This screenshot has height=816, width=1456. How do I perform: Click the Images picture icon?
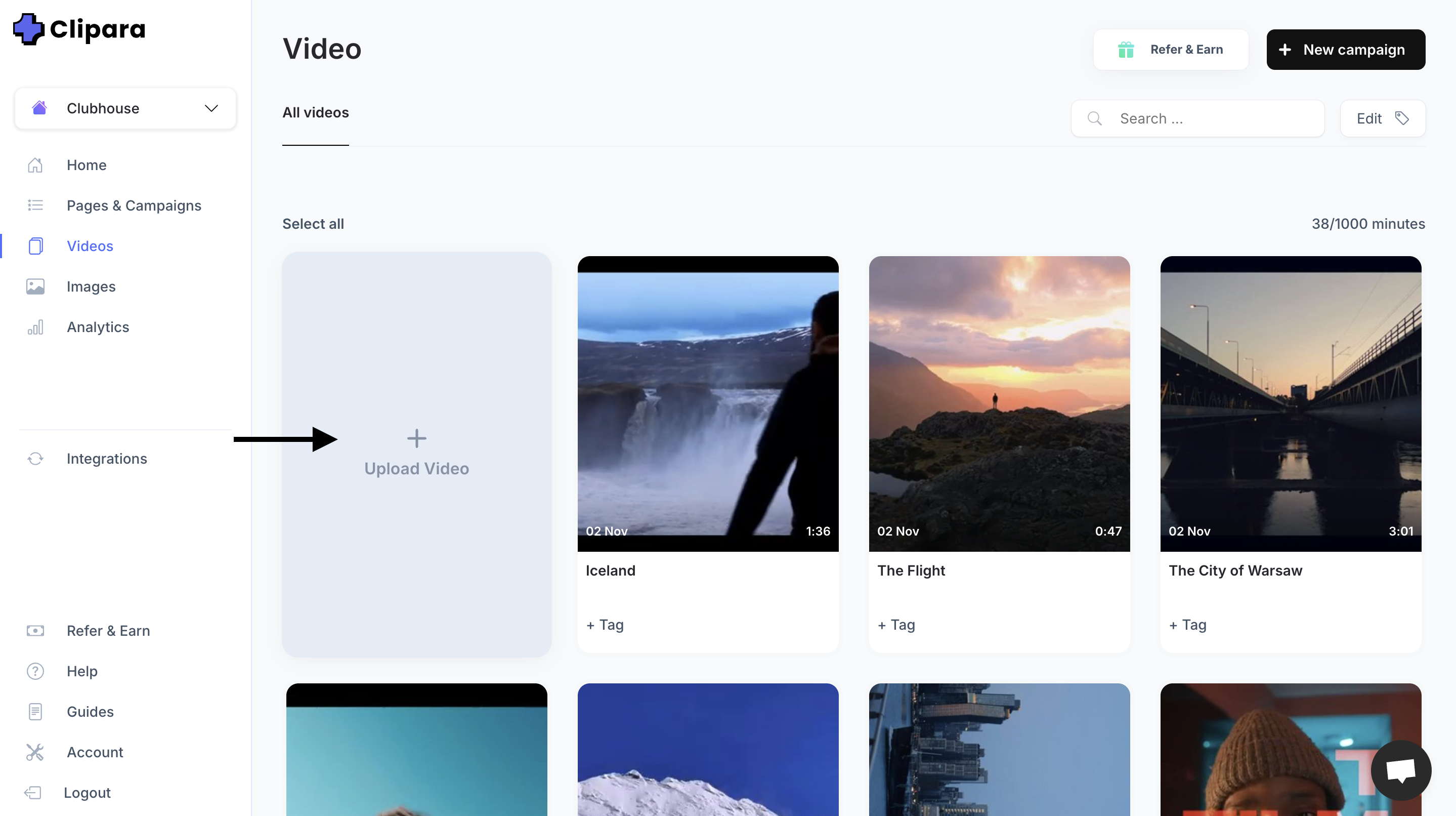click(35, 287)
